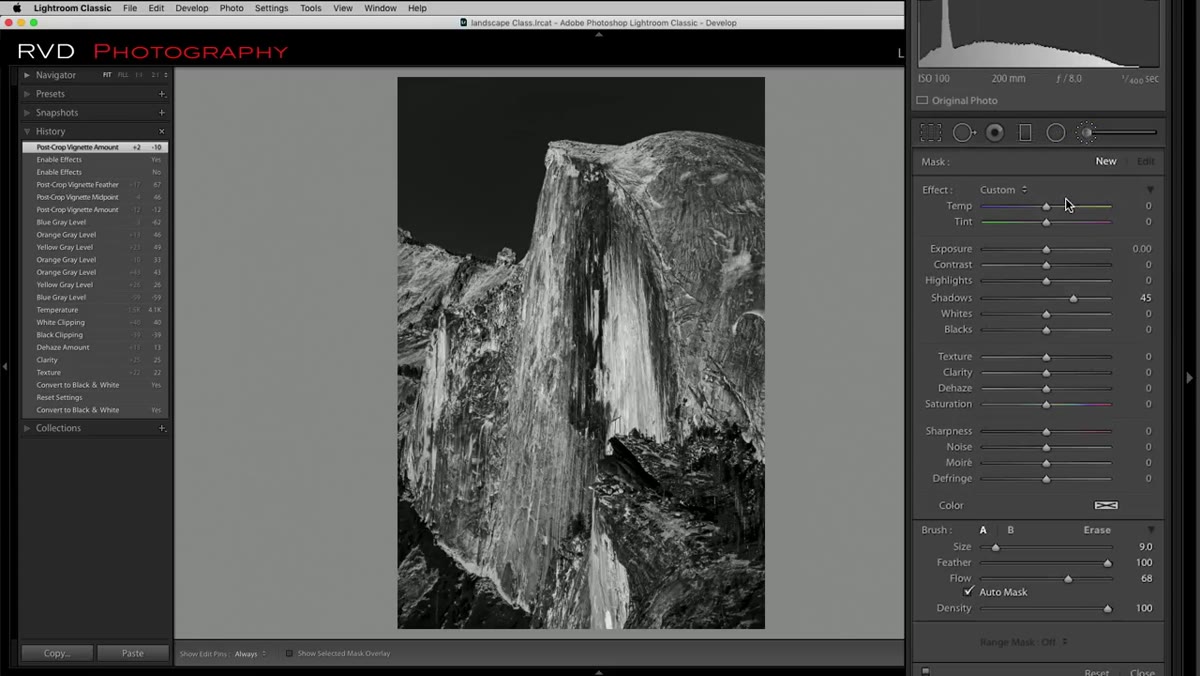The image size is (1200, 676).
Task: Toggle Show Selected Mask Overlay checkbox
Action: click(289, 653)
